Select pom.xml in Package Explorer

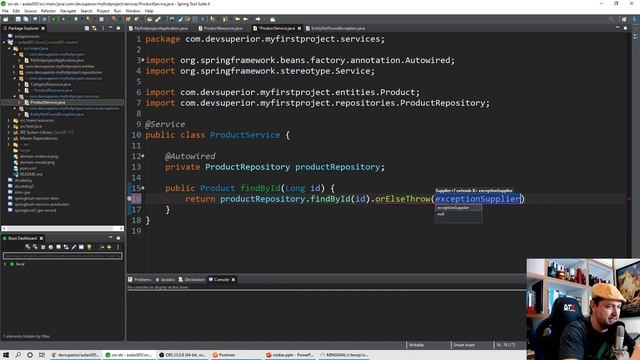pyautogui.click(x=27, y=168)
